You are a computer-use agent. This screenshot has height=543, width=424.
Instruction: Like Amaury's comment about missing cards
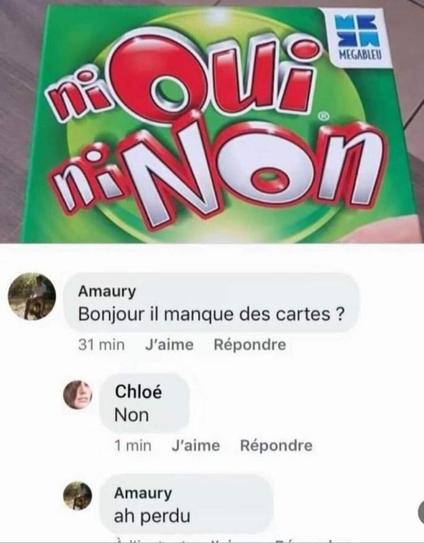(x=169, y=345)
